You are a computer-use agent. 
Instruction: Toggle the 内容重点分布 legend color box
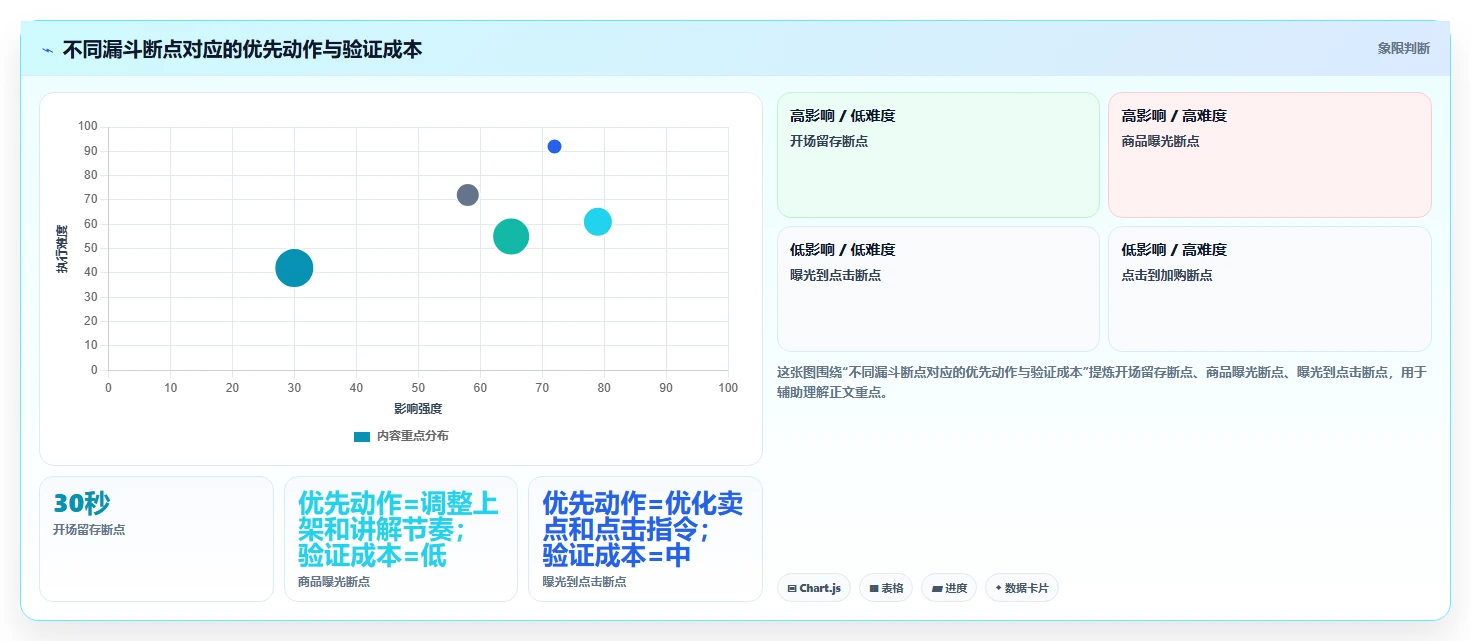(x=362, y=436)
